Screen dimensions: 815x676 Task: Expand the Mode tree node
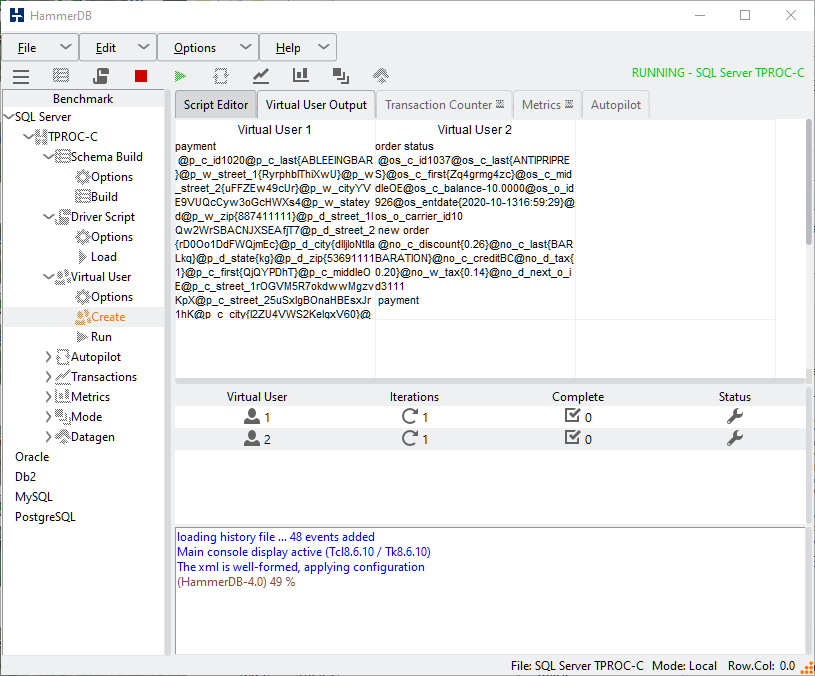pos(48,417)
